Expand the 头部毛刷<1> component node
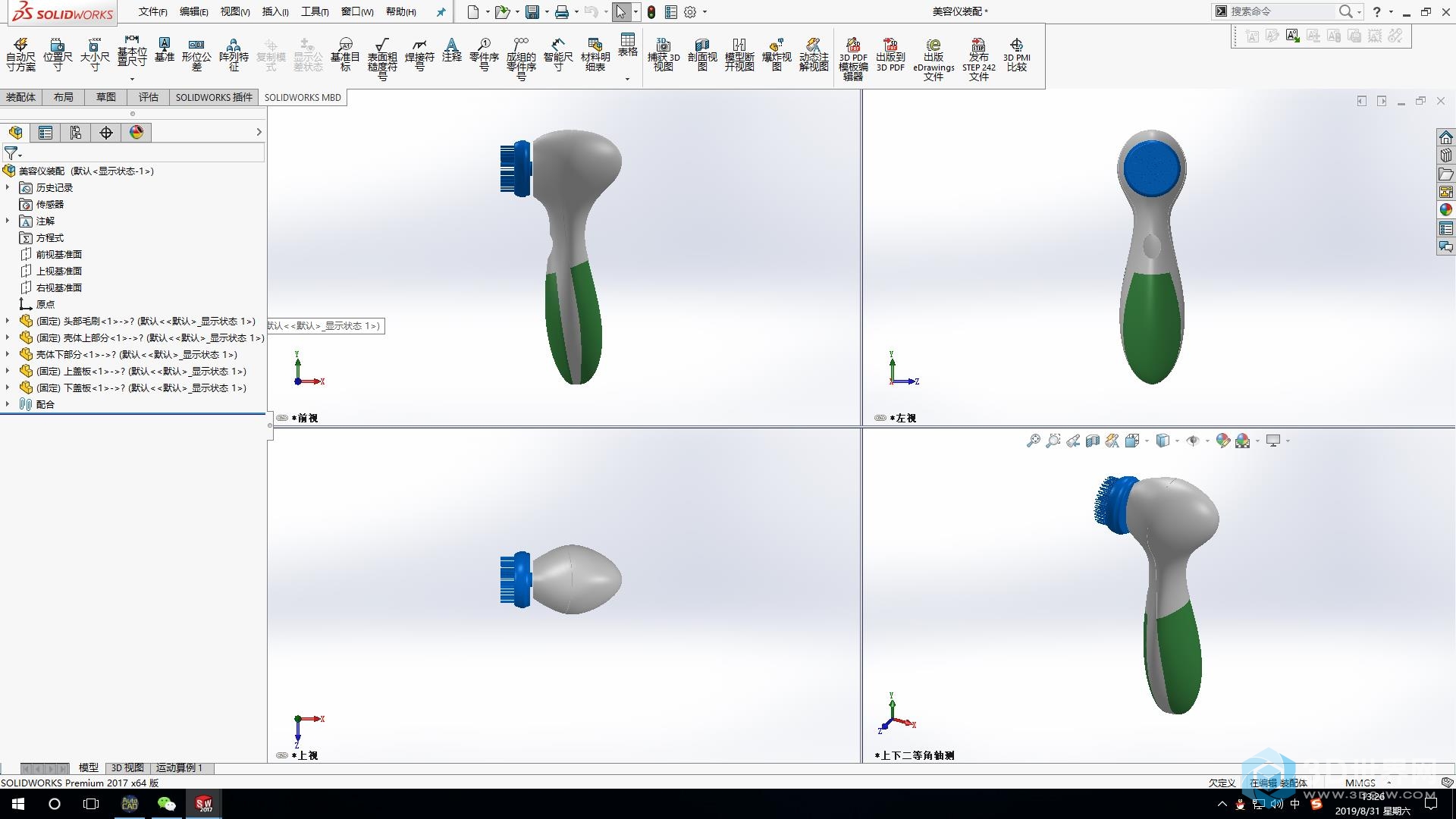 (8, 321)
